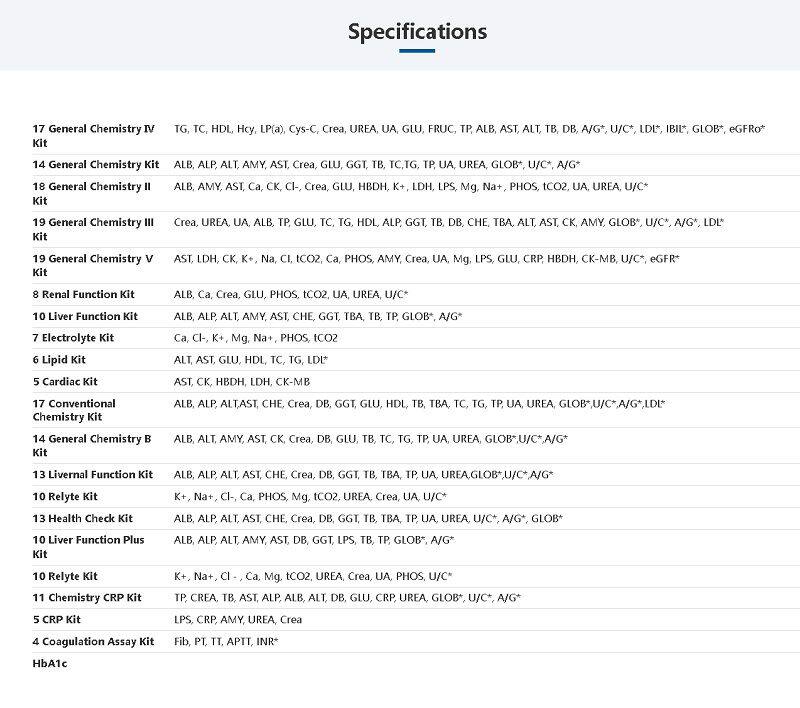Click the AST, CK, HBDH, LDH, CK-MB test list
The image size is (800, 708).
(241, 382)
